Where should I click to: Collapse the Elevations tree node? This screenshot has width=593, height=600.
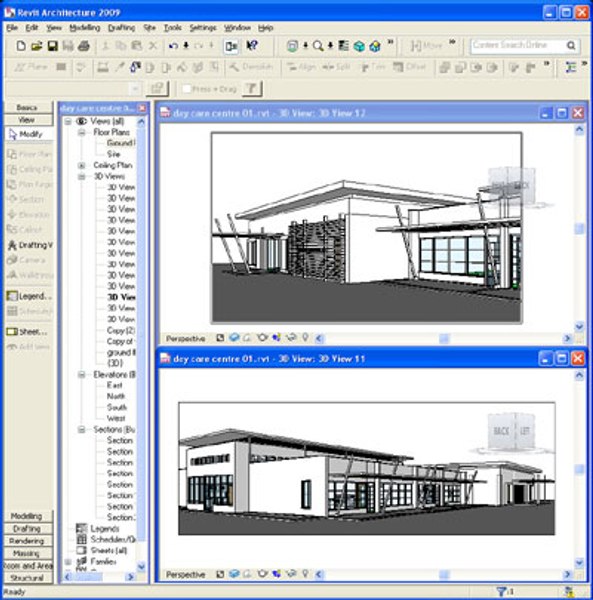pyautogui.click(x=81, y=375)
